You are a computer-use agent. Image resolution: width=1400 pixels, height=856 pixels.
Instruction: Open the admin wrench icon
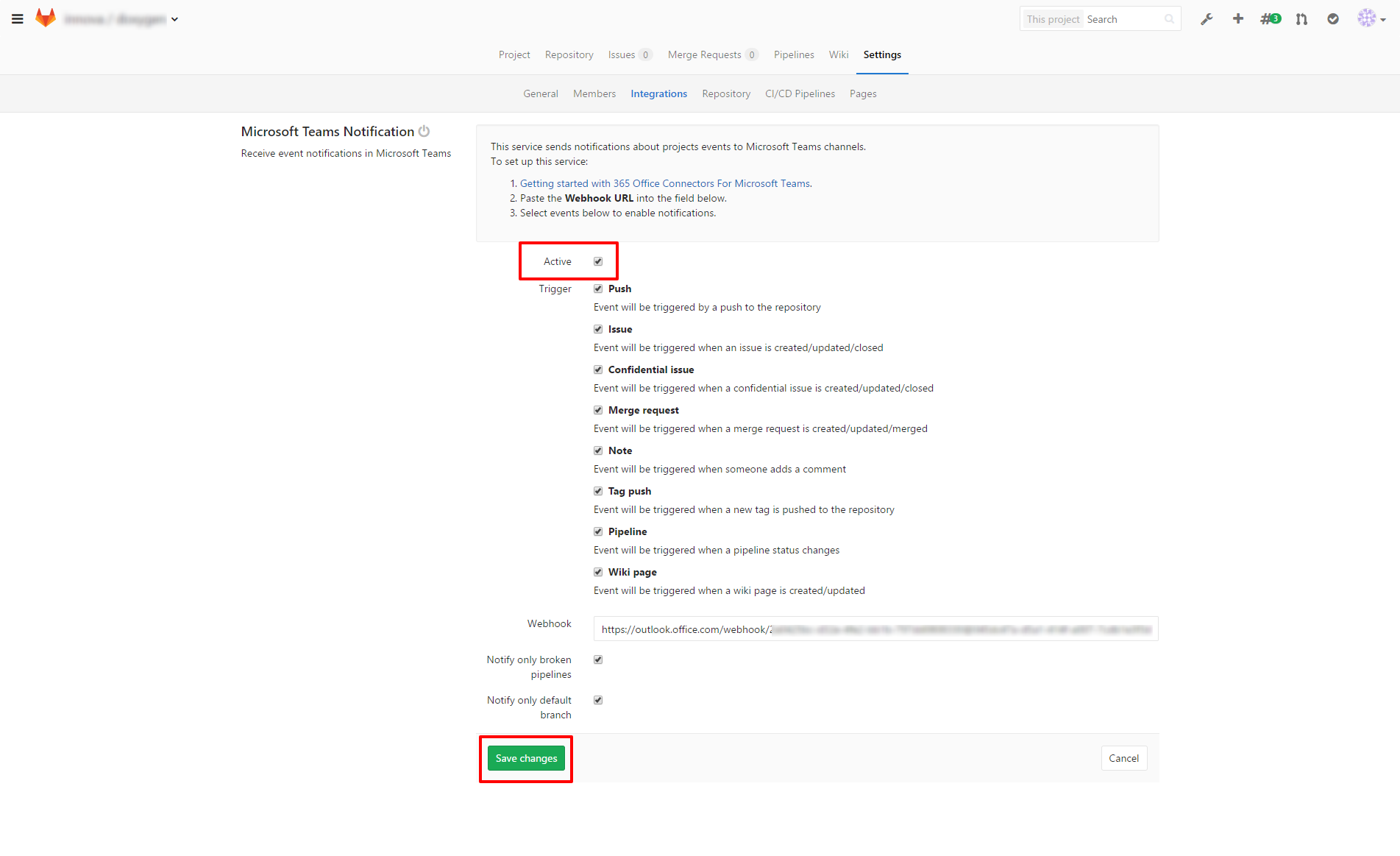coord(1207,19)
